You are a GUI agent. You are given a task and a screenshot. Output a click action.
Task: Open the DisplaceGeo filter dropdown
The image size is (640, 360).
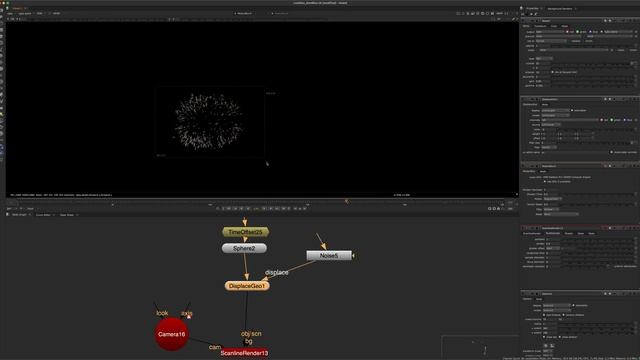tap(549, 147)
